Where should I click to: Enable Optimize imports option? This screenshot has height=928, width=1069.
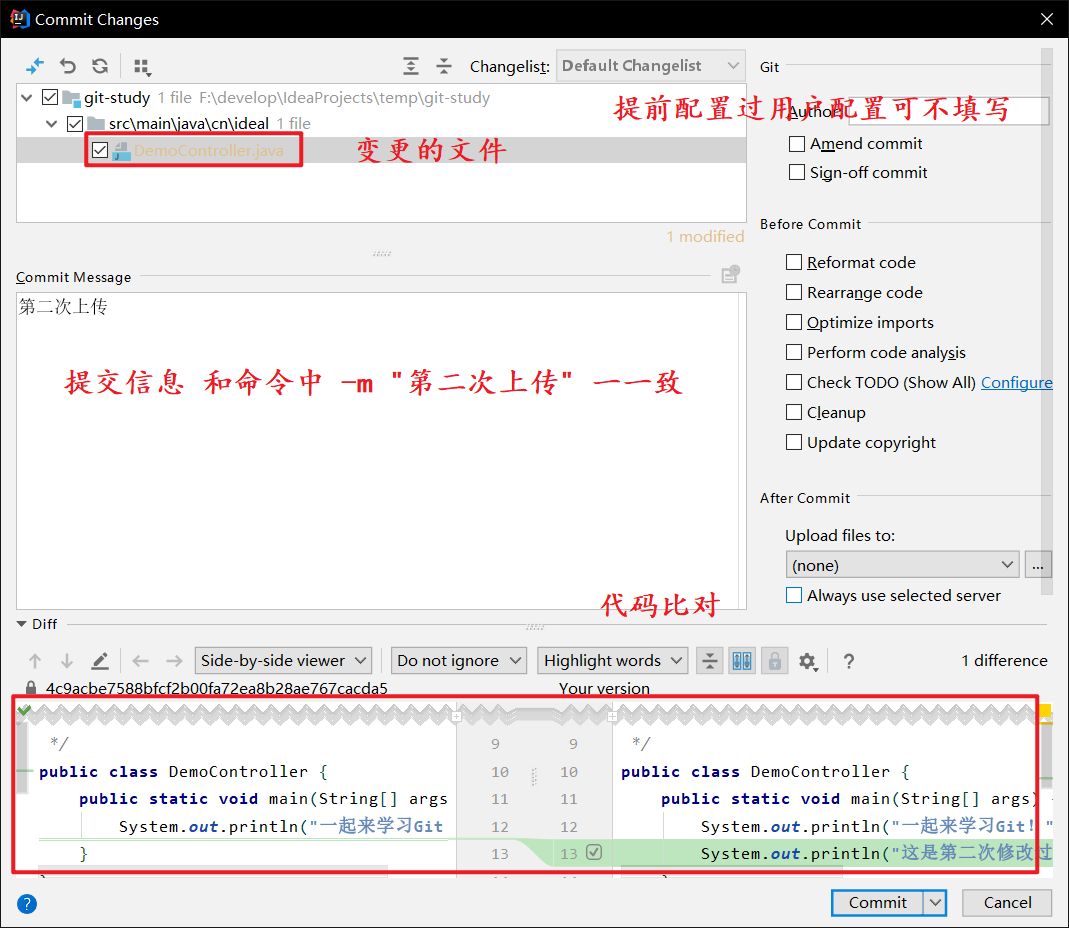coord(794,322)
